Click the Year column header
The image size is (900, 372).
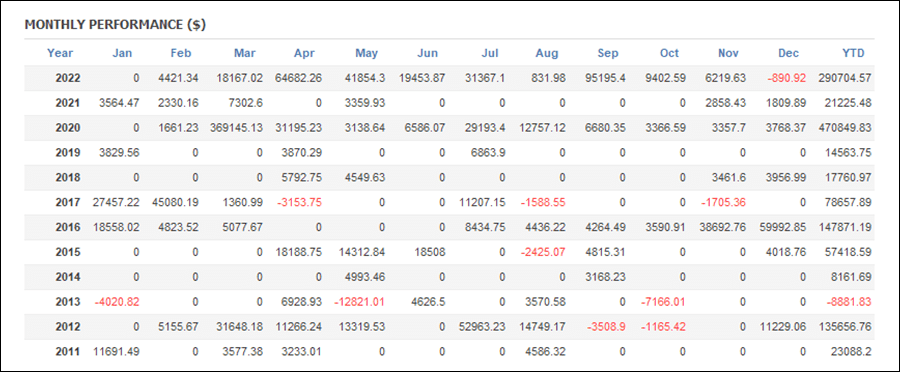(60, 53)
